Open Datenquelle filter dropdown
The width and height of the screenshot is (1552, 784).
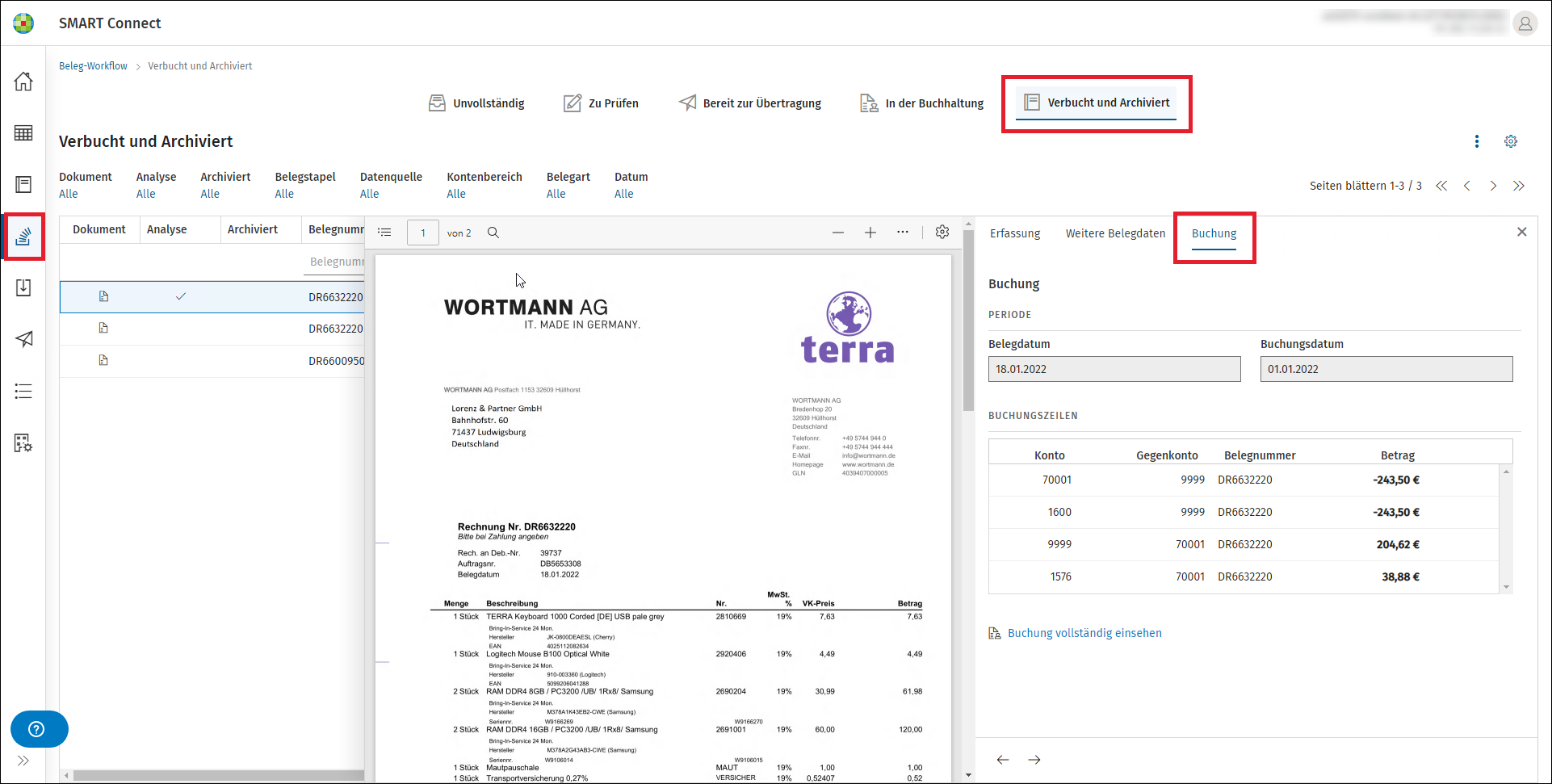point(370,194)
